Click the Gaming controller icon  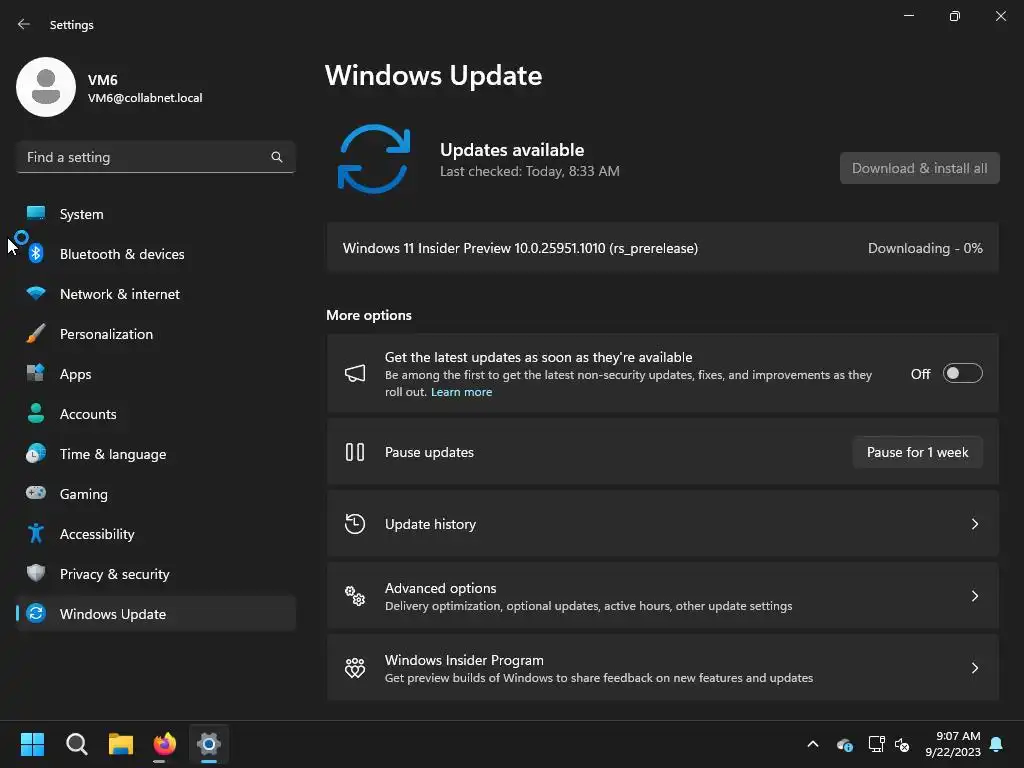pyautogui.click(x=36, y=493)
